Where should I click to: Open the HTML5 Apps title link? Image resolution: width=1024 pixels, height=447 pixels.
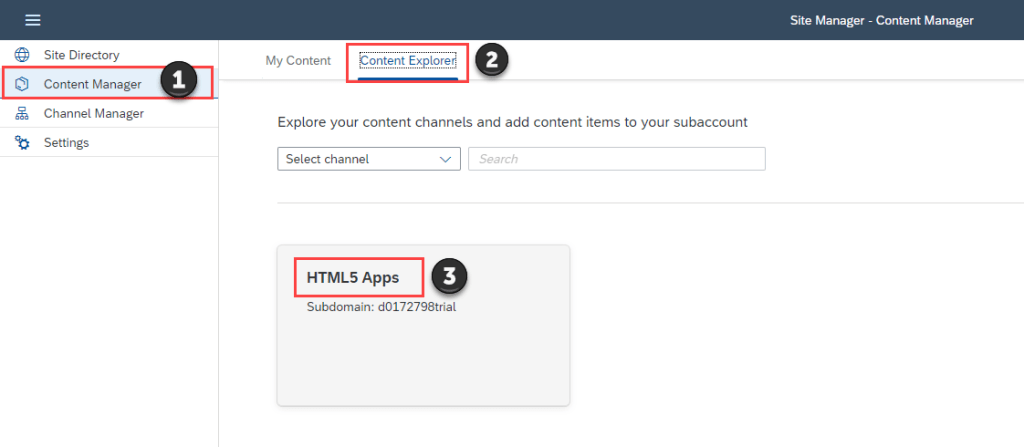pyautogui.click(x=352, y=278)
